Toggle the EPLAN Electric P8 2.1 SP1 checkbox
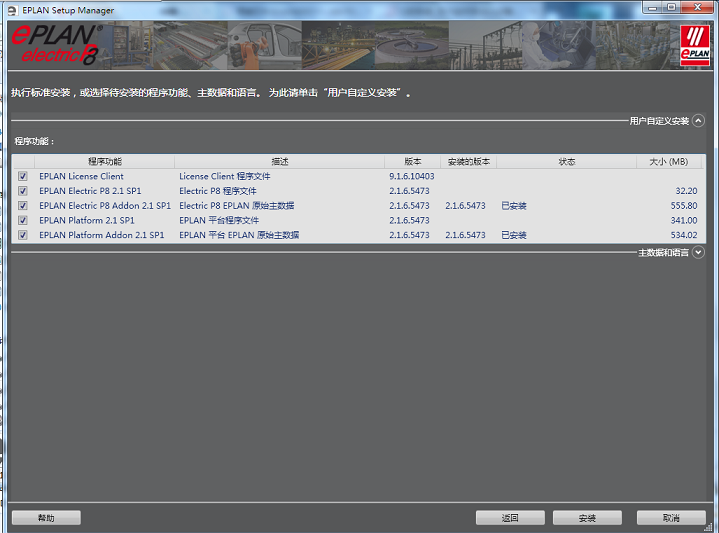Viewport: 719px width, 533px height. click(23, 191)
